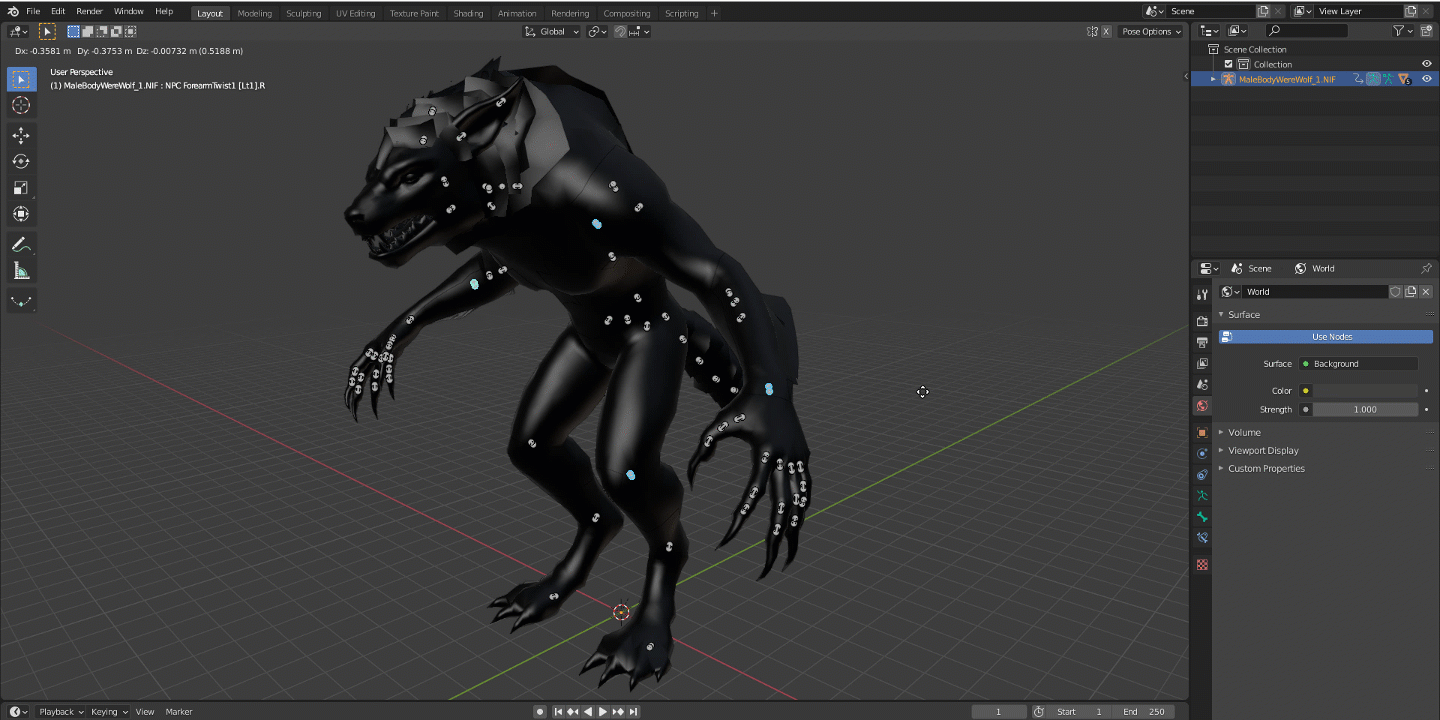Activate the Scale tool
This screenshot has height=720, width=1440.
coord(21,188)
